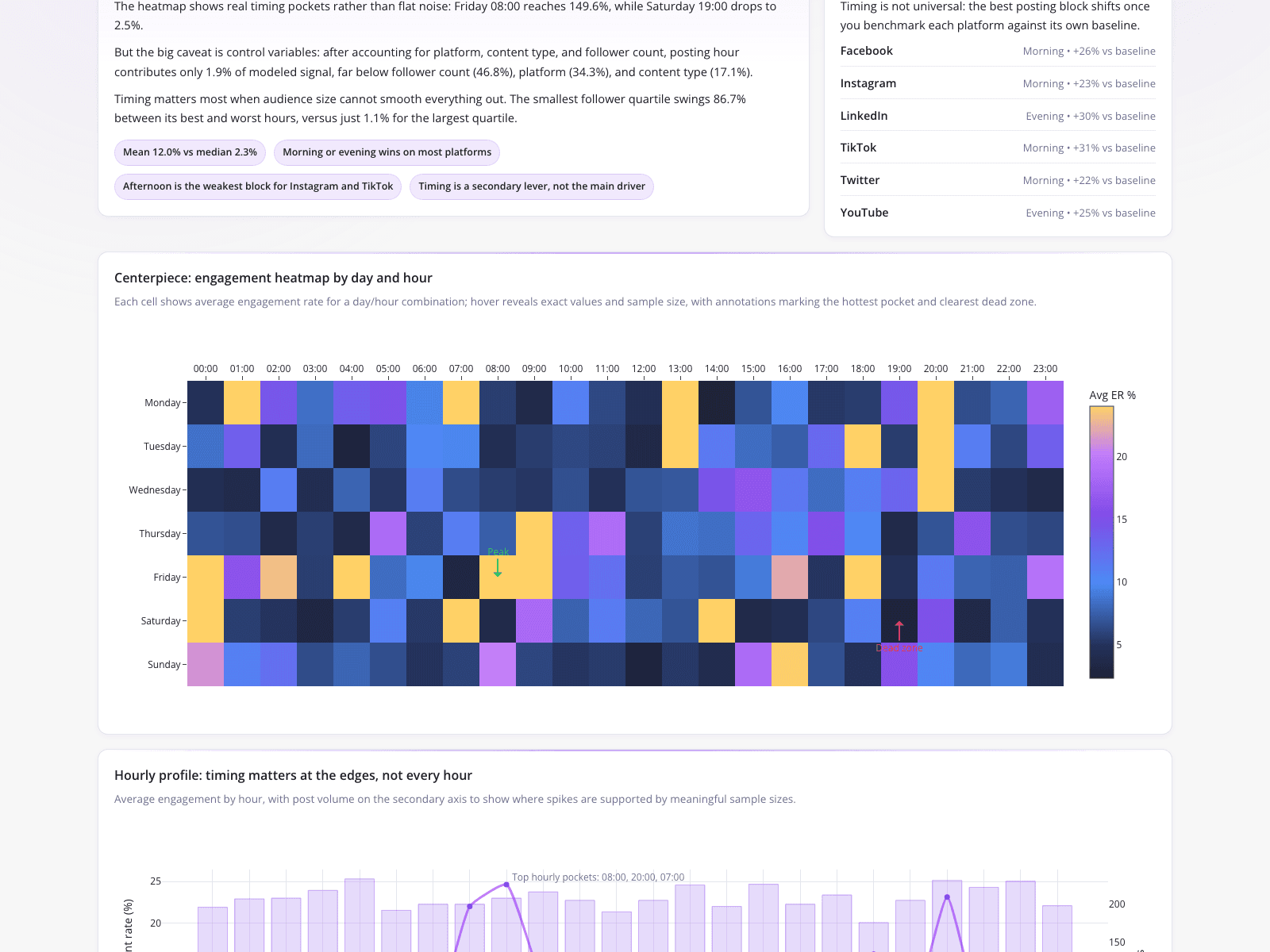Click the heatmap cell Sunday 00:00
This screenshot has width=1270, height=952.
[206, 664]
